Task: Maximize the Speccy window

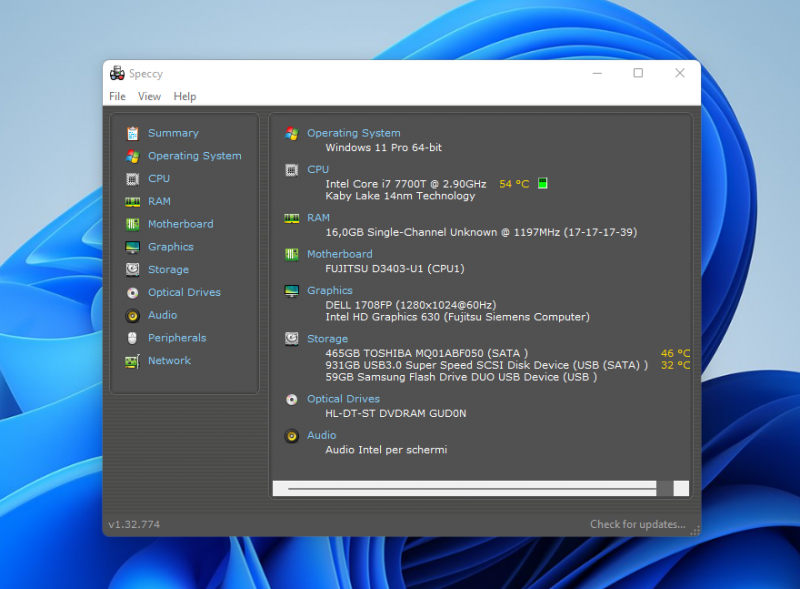Action: coord(638,73)
